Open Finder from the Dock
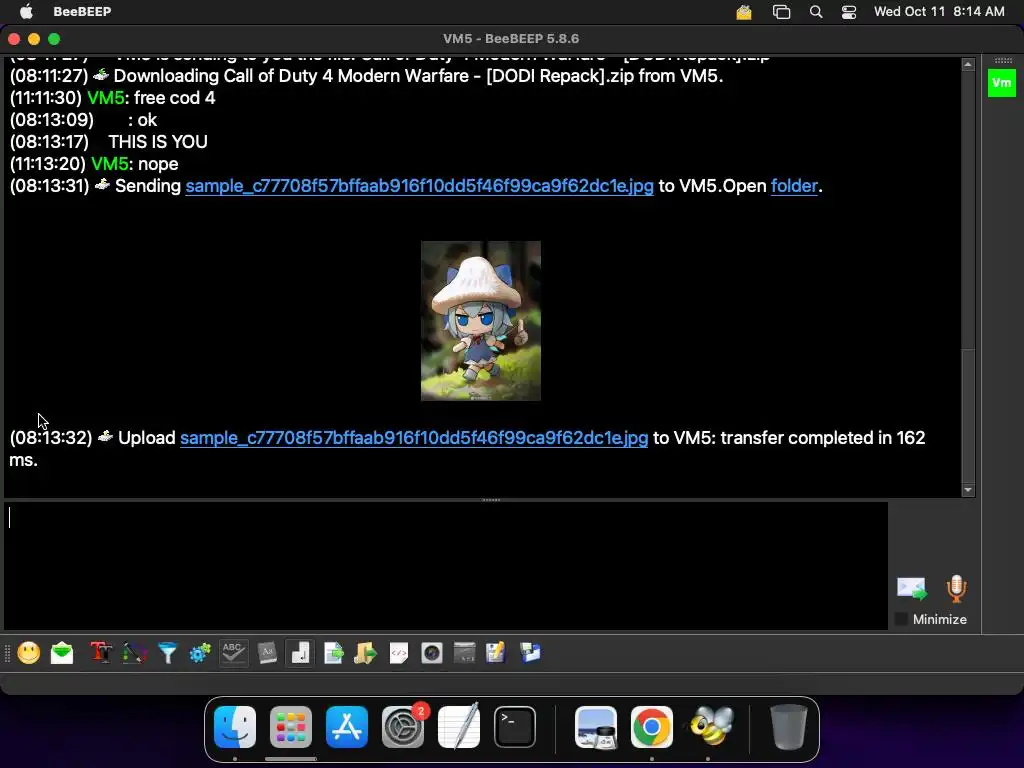Image resolution: width=1024 pixels, height=768 pixels. (x=235, y=726)
